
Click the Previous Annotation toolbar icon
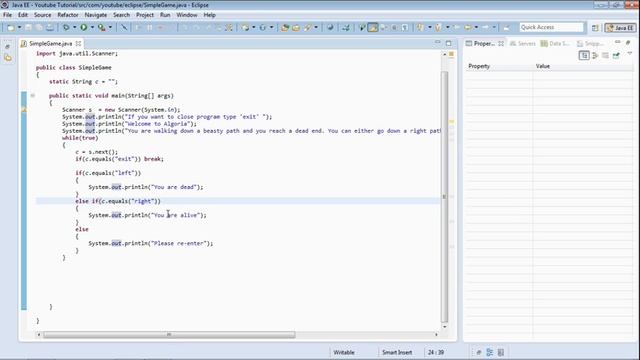pyautogui.click(x=438, y=27)
